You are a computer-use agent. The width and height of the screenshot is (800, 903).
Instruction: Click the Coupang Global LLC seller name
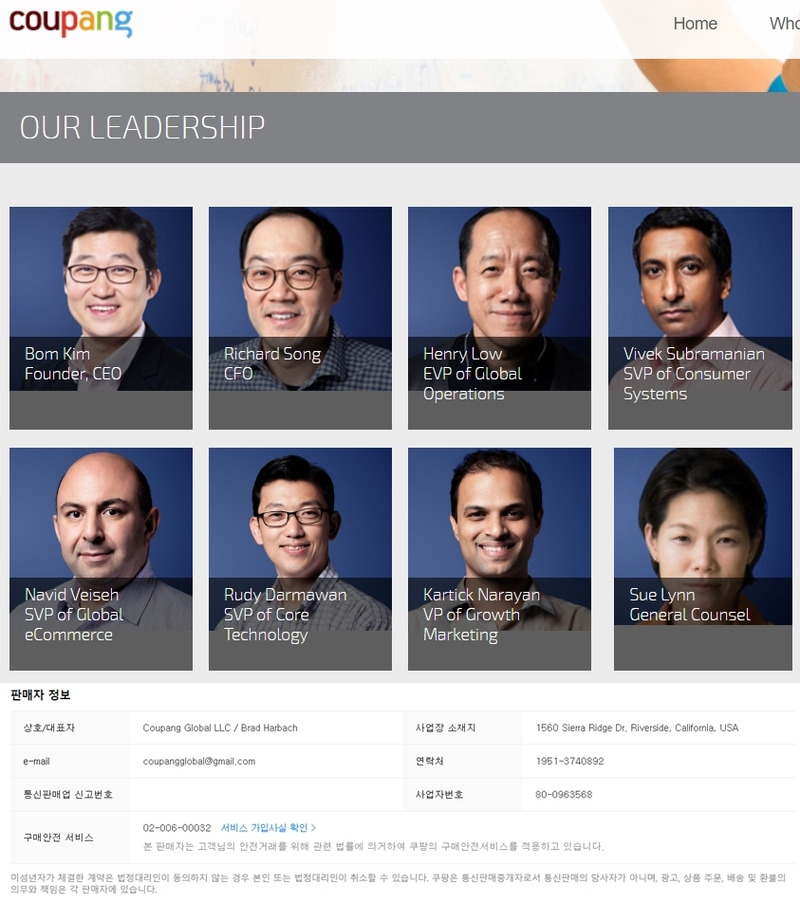click(x=186, y=728)
